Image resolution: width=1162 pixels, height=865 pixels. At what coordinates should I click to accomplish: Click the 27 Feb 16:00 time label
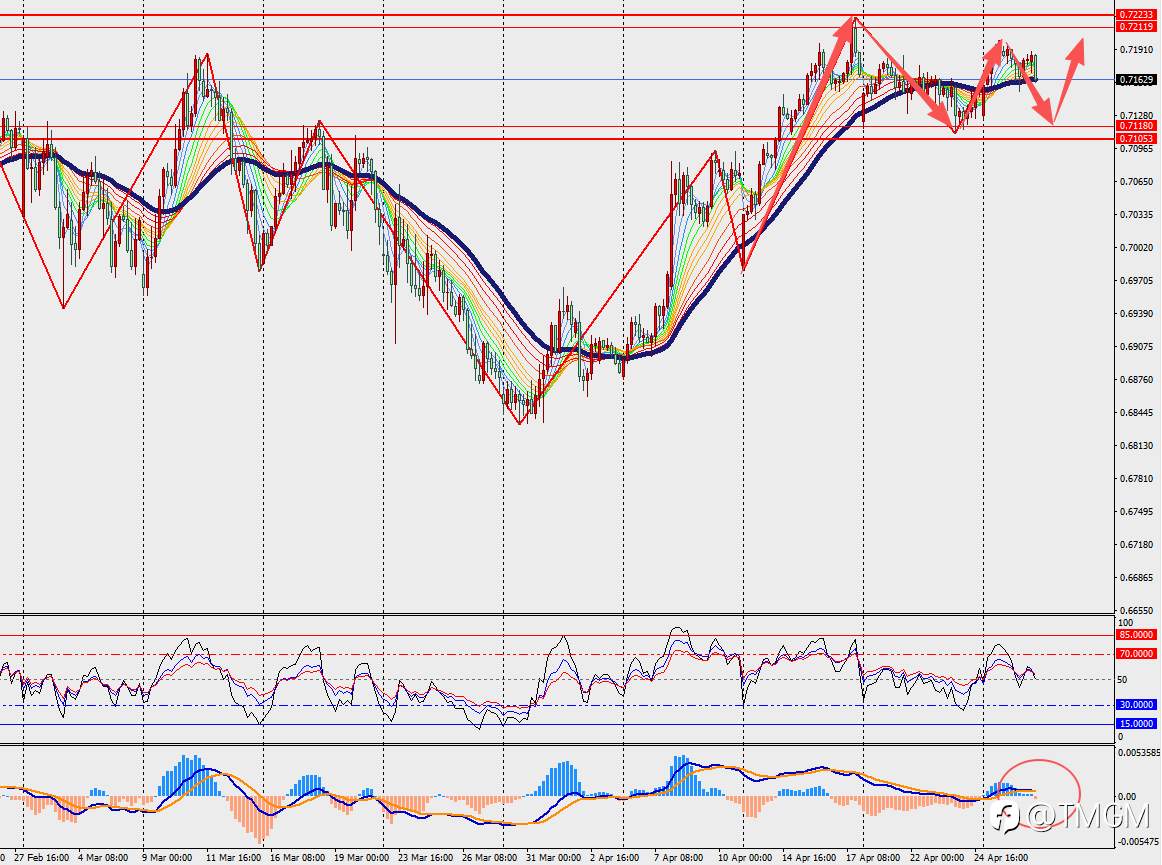click(x=42, y=858)
